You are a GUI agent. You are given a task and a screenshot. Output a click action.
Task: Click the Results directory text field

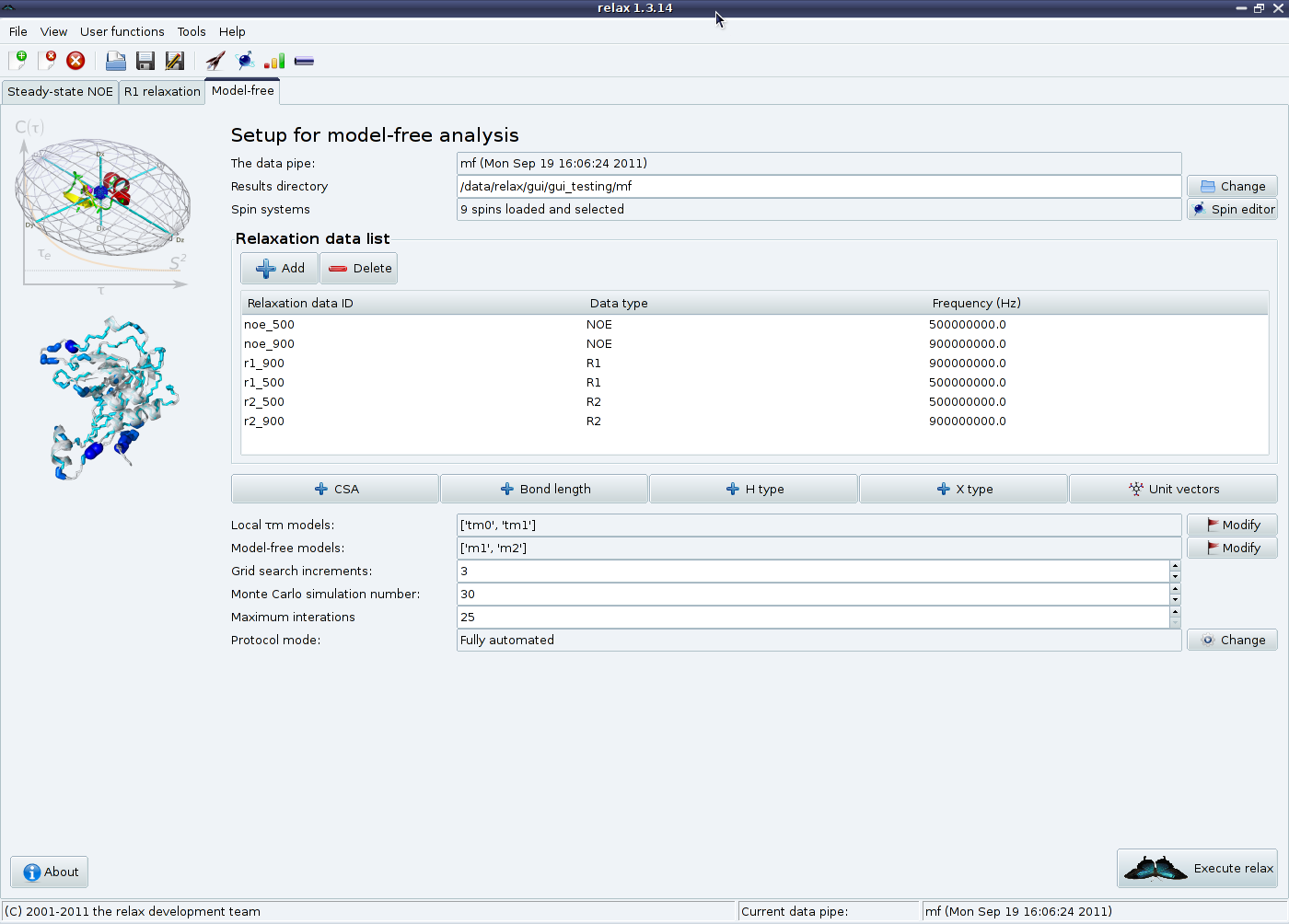pyautogui.click(x=818, y=187)
